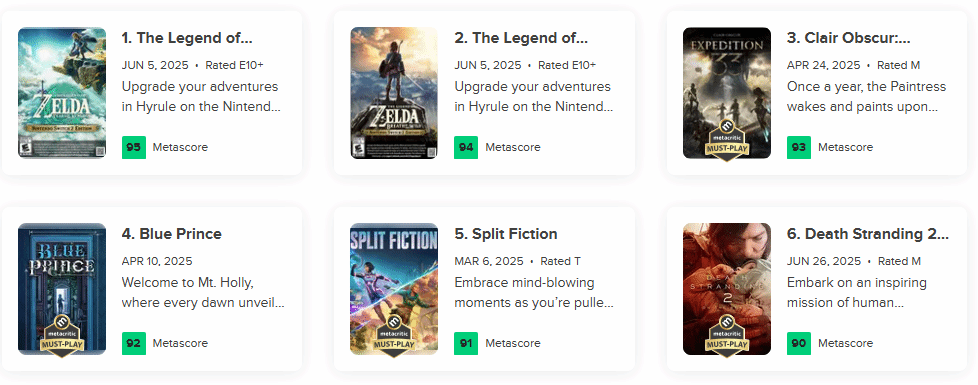
Task: Click the green 94 Metascore box
Action: coord(466,147)
